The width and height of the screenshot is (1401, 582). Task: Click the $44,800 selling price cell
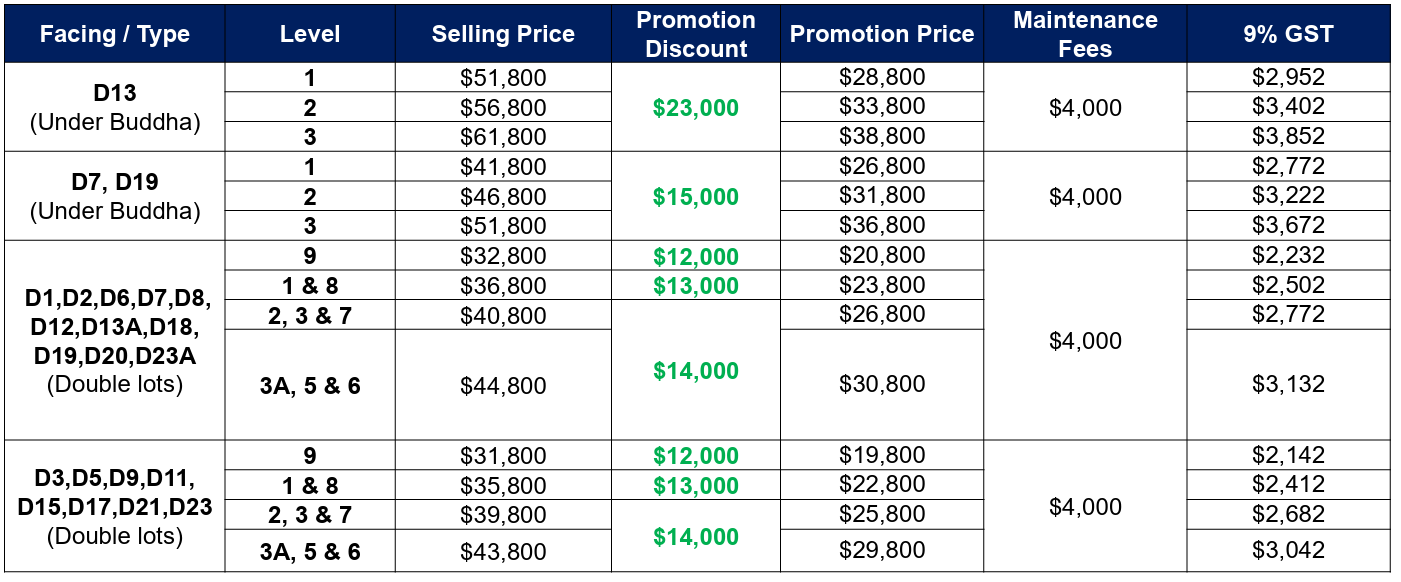tap(503, 385)
